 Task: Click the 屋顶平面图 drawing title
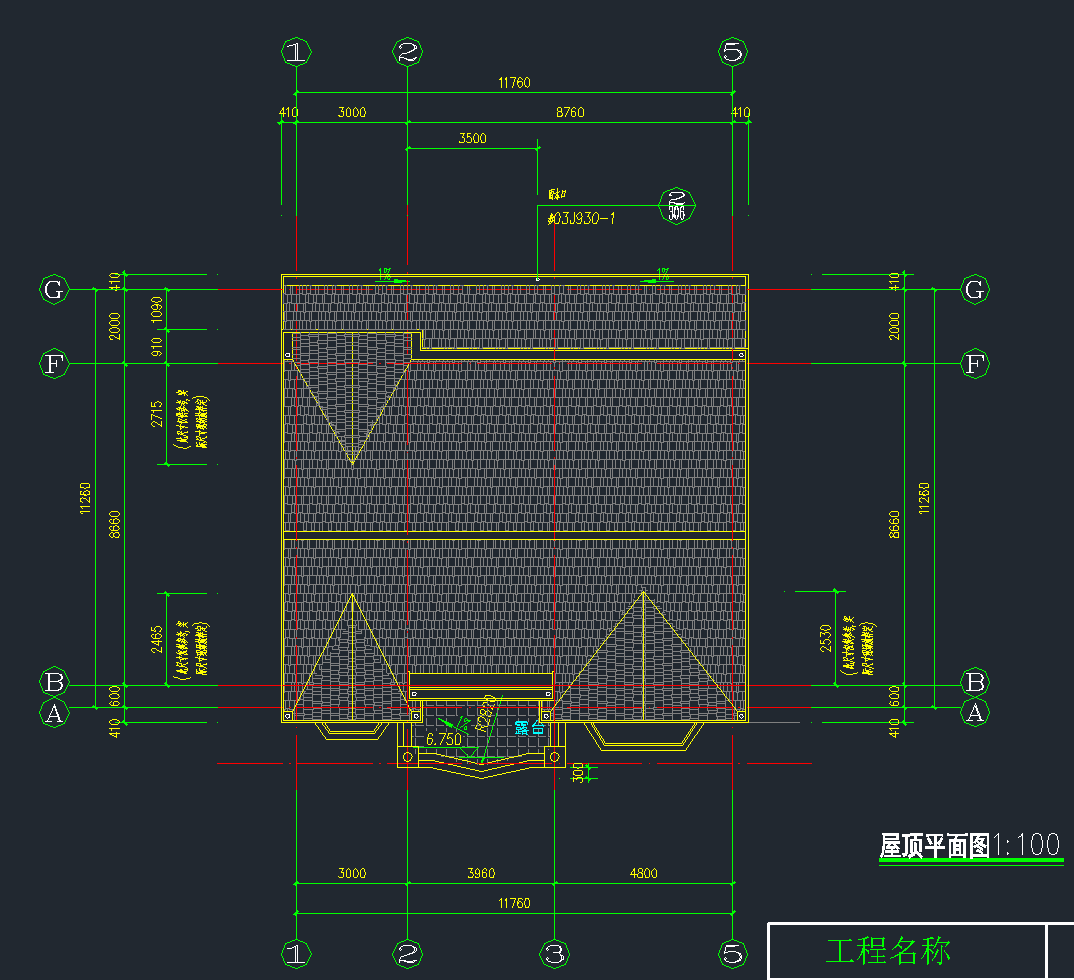pos(934,846)
